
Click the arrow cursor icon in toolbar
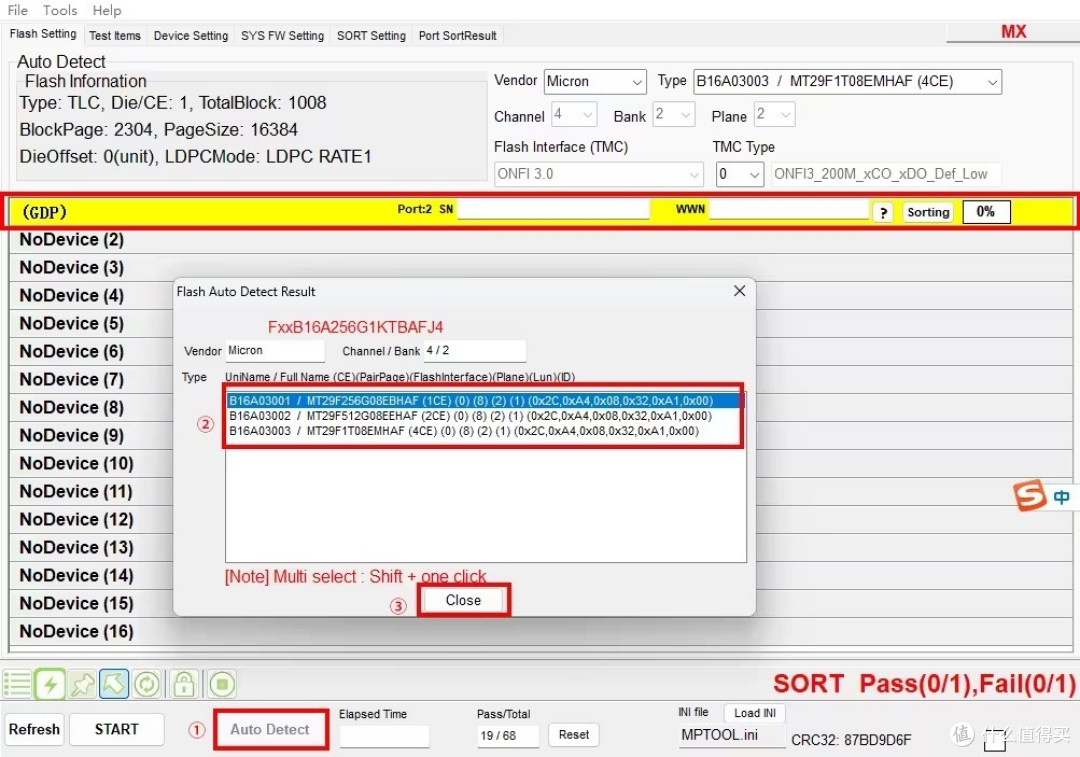point(114,684)
